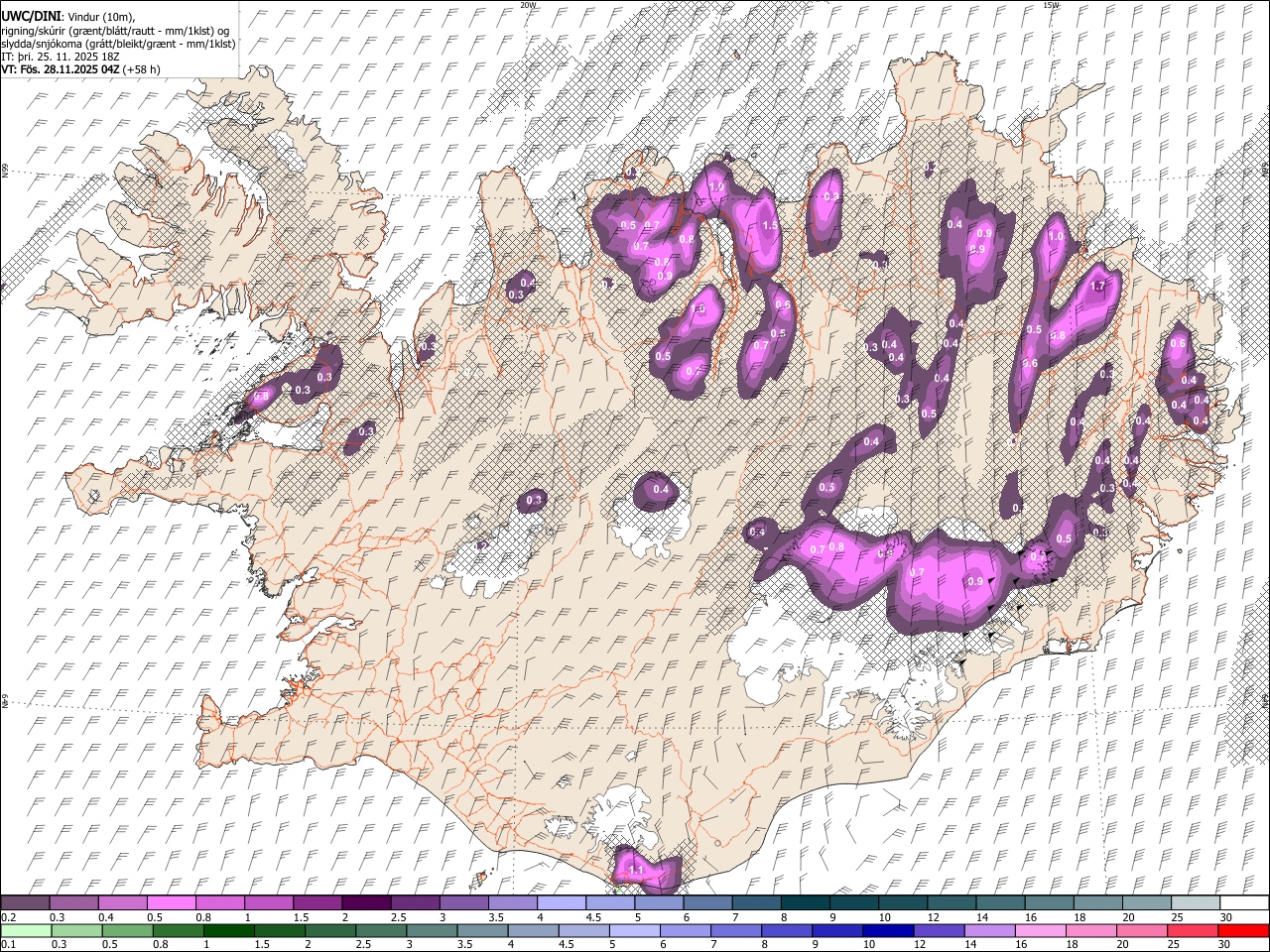Click the bright pink 0.5–0.8 swatch in the top legend row

point(172,902)
